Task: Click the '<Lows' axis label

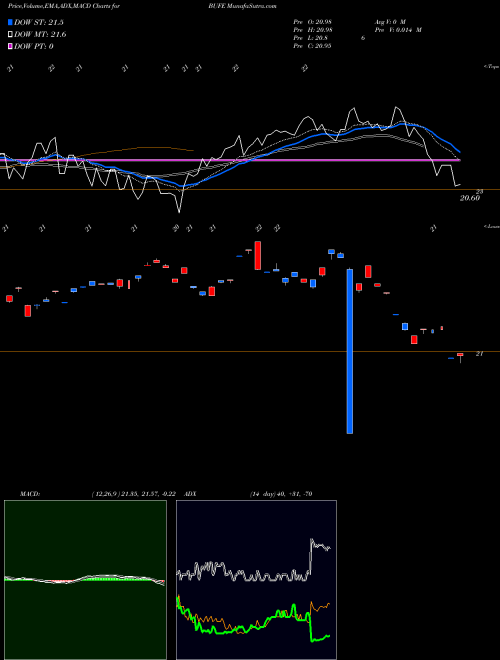Action: click(x=491, y=226)
